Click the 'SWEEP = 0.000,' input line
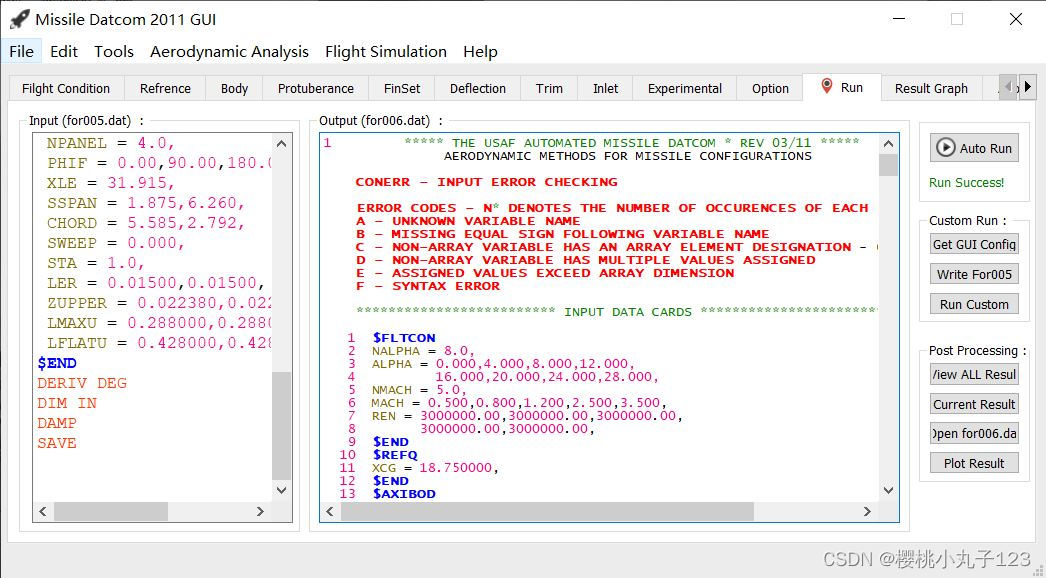Screen dimensions: 1046x578 coord(115,243)
